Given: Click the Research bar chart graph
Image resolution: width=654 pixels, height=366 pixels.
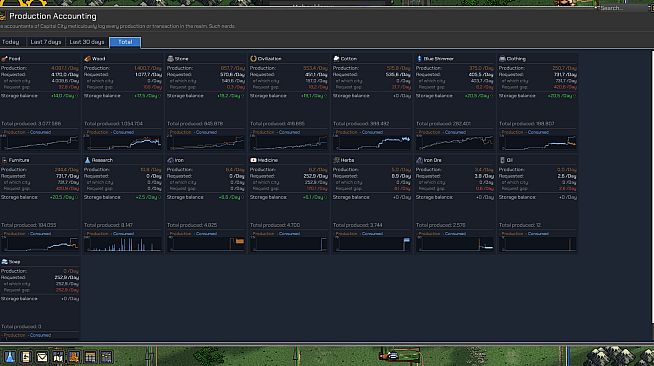Looking at the screenshot, I should [123, 244].
